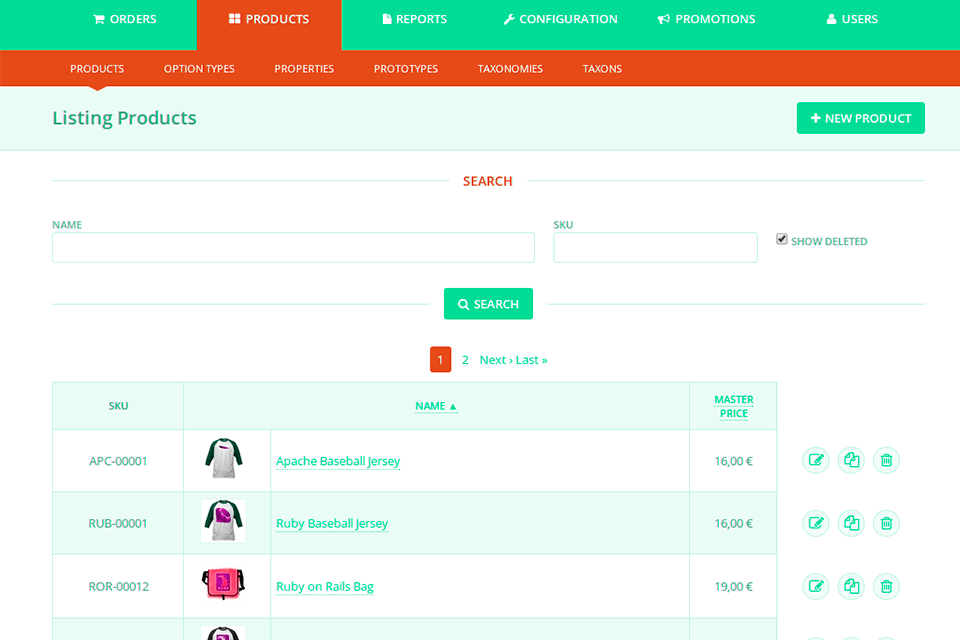Delete the Ruby Baseball Jersey product

pyautogui.click(x=886, y=523)
